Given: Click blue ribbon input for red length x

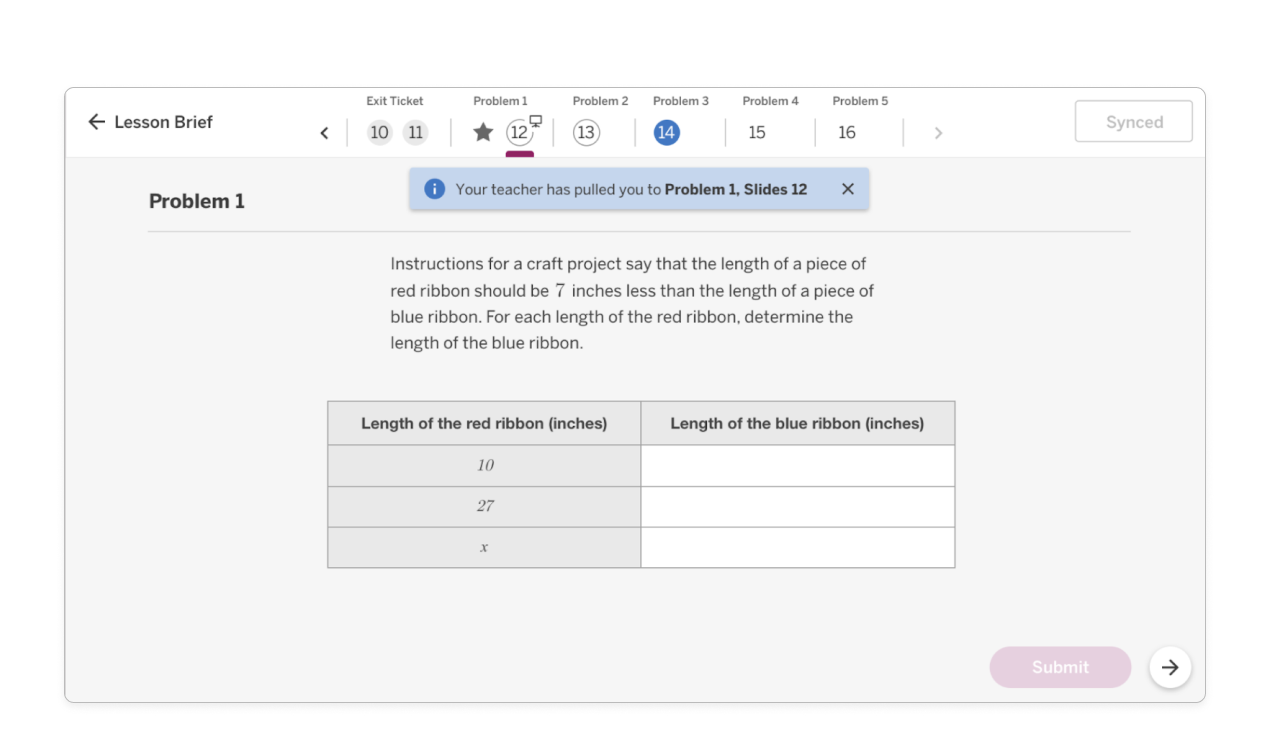Looking at the screenshot, I should (798, 547).
